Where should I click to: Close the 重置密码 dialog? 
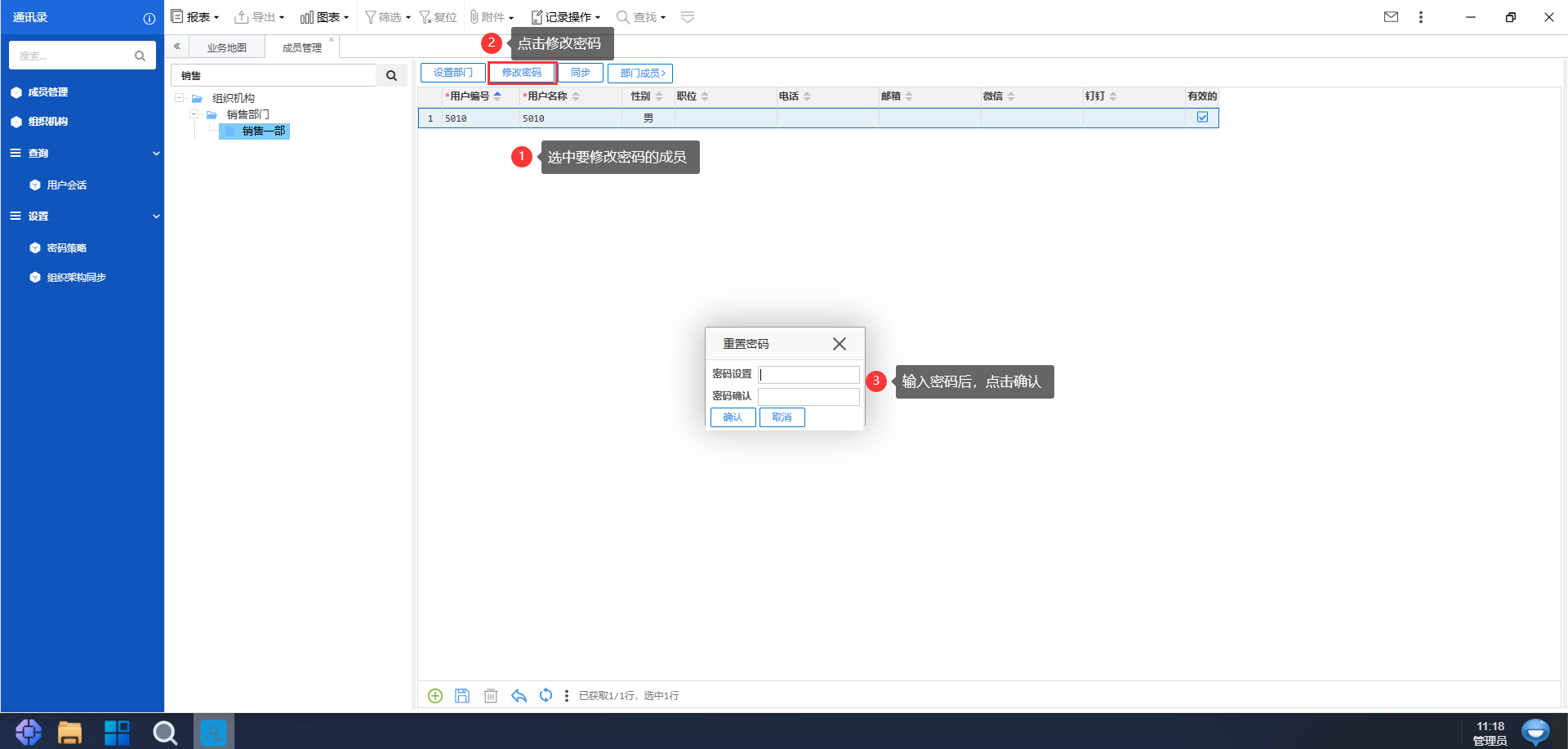click(x=840, y=344)
